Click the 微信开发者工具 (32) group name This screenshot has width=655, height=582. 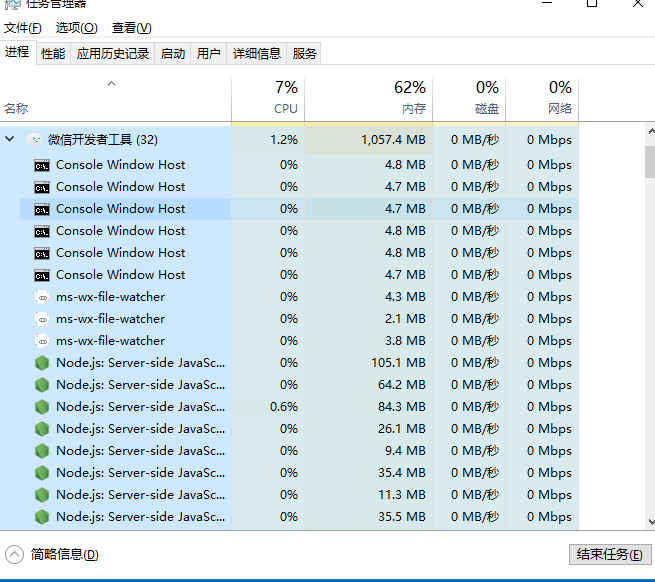(103, 140)
